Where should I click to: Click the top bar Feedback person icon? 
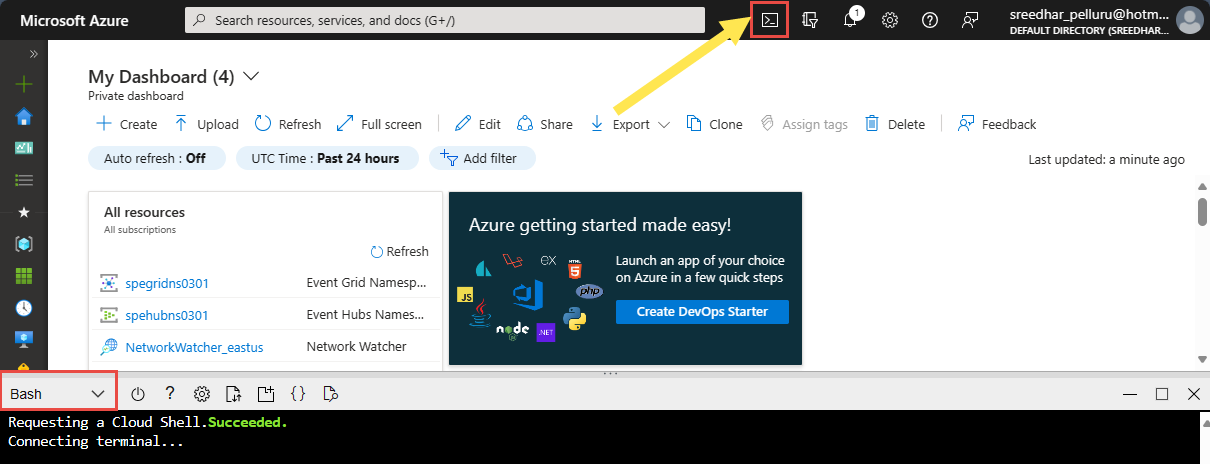pos(969,20)
